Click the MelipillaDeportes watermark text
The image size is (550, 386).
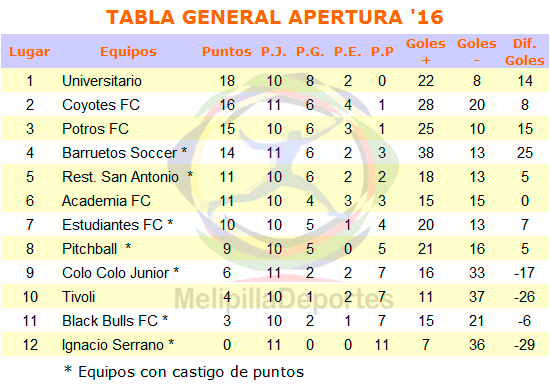(x=284, y=299)
